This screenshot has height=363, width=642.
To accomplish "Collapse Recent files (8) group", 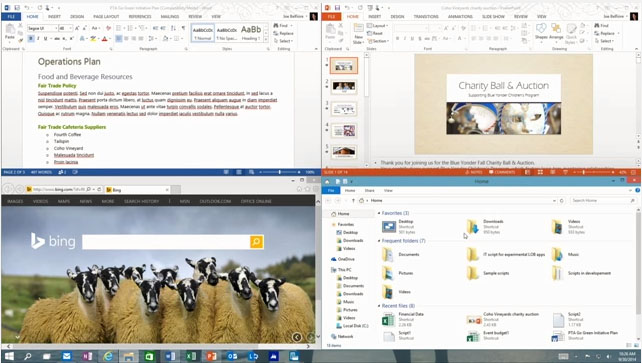I will click(x=379, y=306).
